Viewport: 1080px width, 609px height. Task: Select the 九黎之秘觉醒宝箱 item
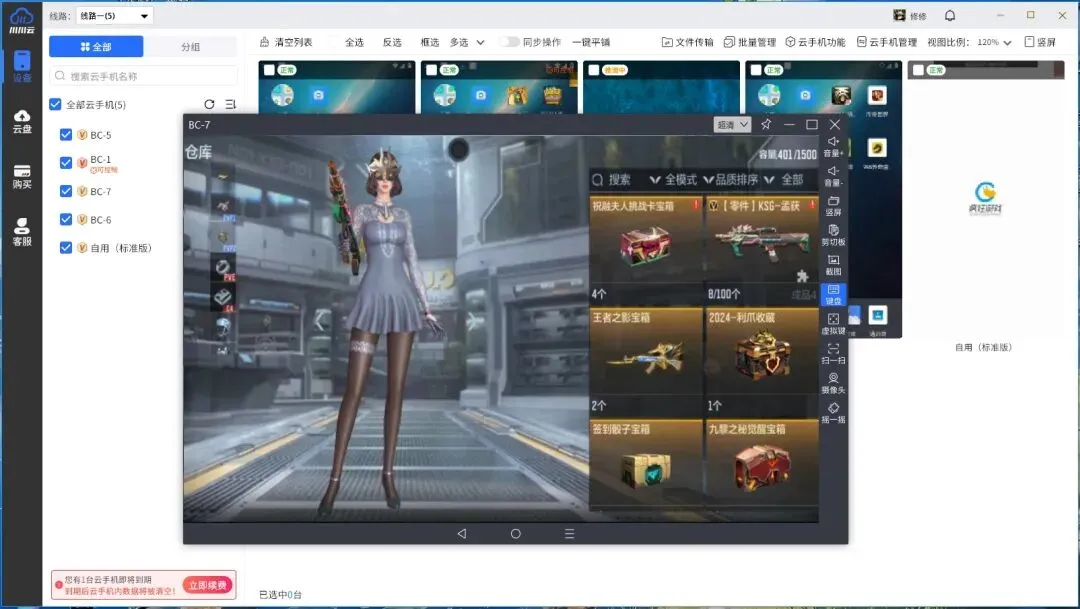(762, 464)
